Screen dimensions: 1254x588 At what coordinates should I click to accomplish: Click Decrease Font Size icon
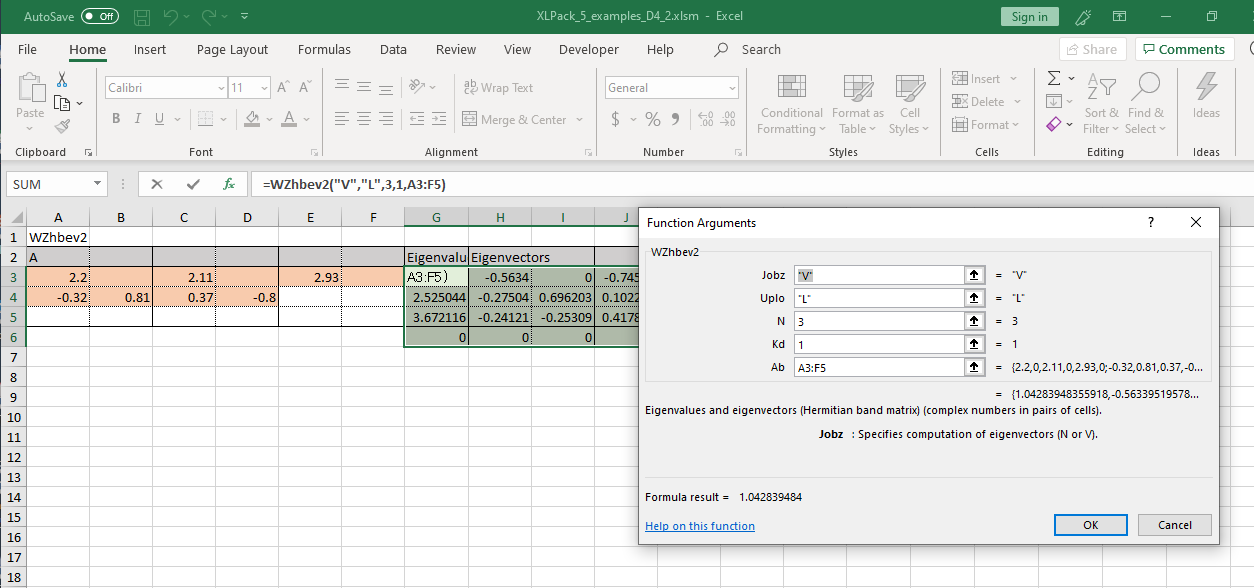[304, 88]
